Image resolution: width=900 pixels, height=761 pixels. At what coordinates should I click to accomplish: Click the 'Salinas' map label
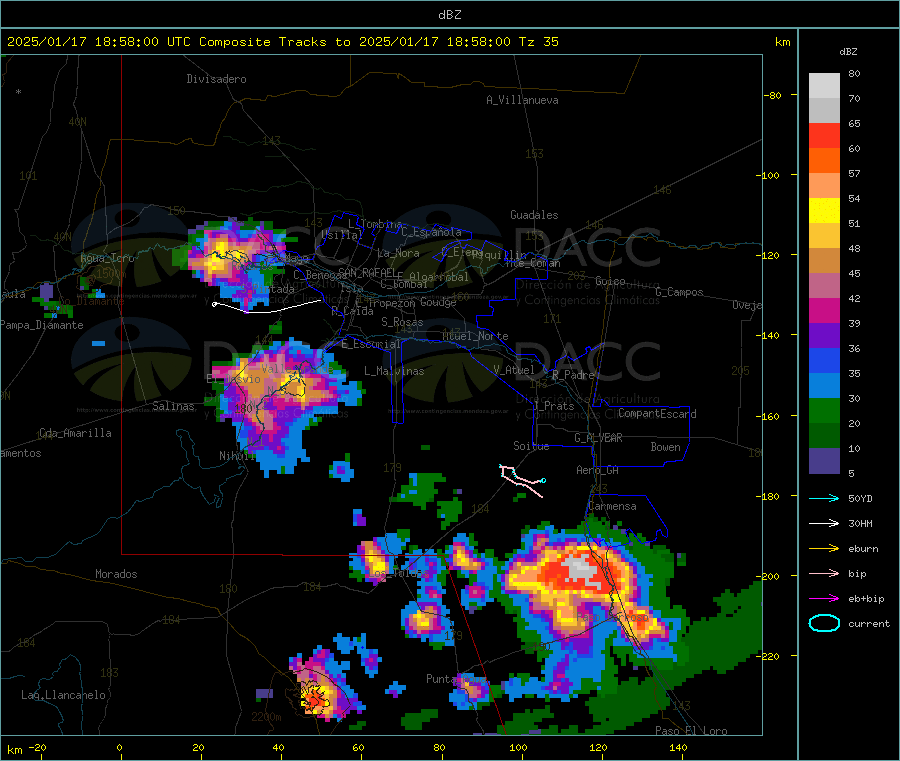[x=173, y=406]
